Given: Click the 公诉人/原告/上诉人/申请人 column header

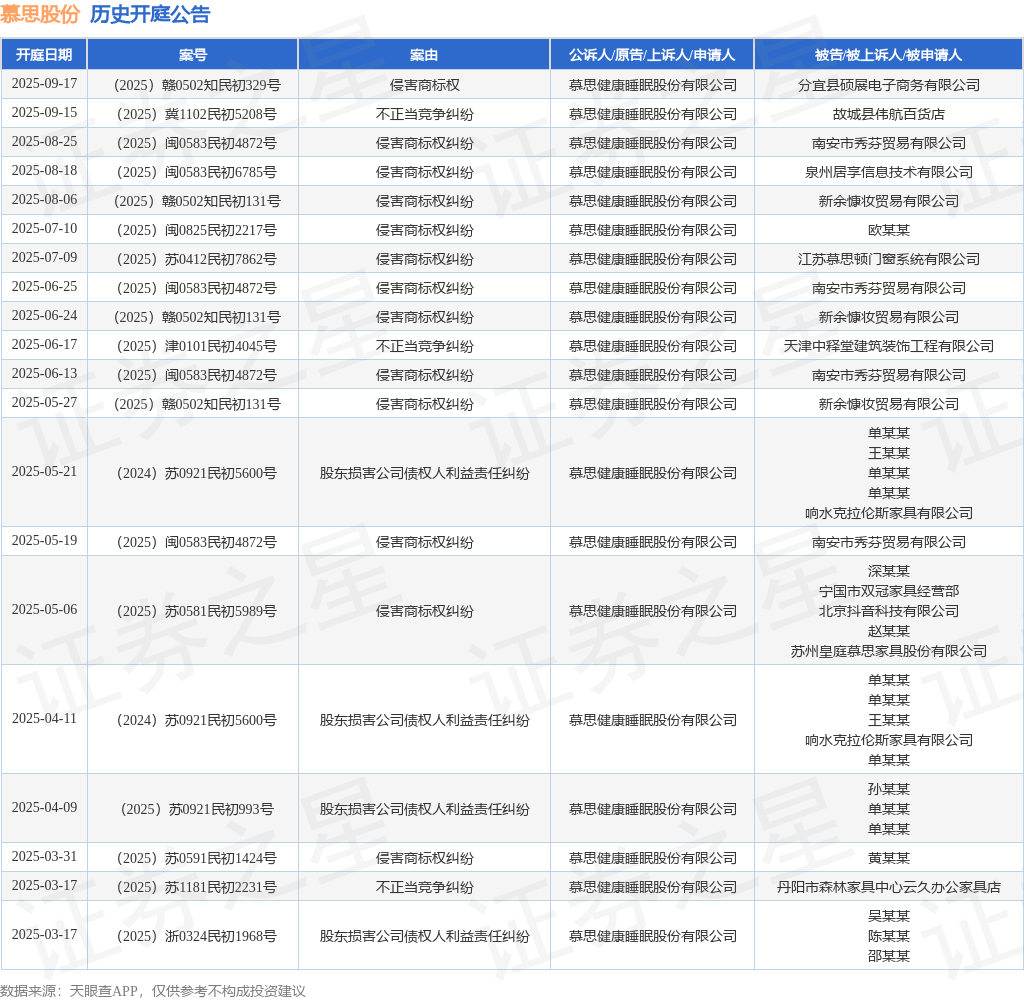Looking at the screenshot, I should pos(652,55).
